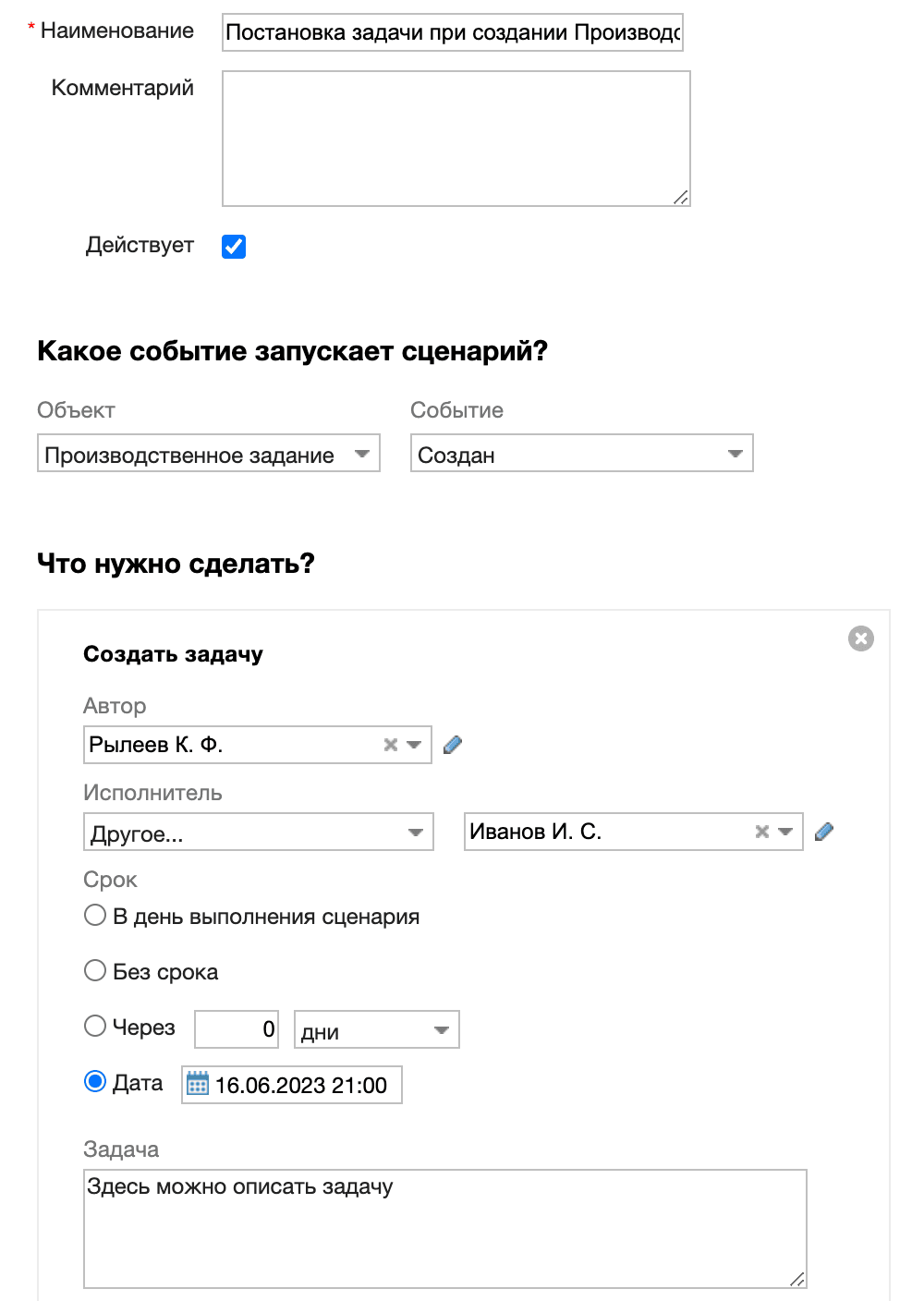Viewport: 924px width, 1301px height.
Task: Click inside the Комментарий text area
Action: pyautogui.click(x=455, y=137)
